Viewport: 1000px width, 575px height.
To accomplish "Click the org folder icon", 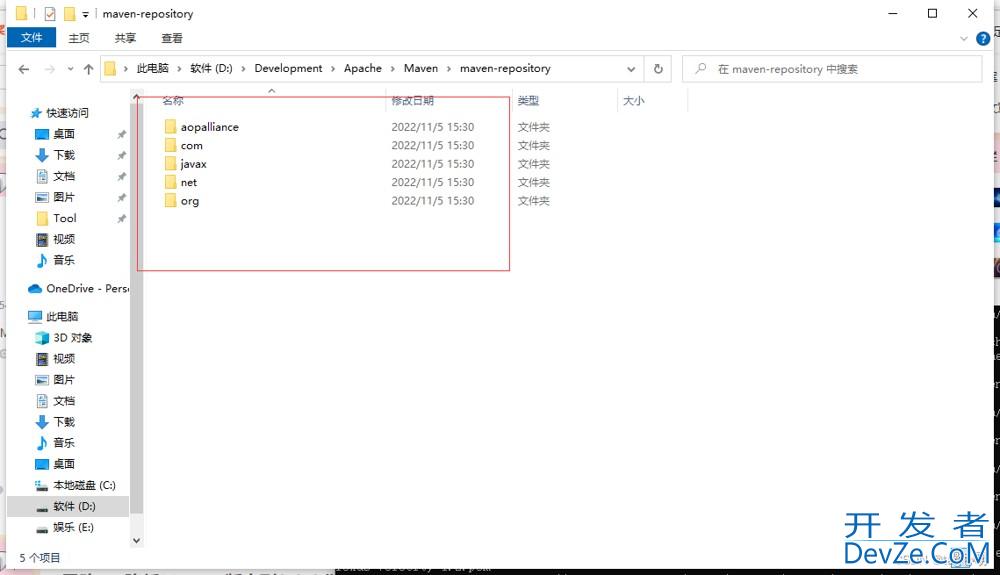I will click(170, 200).
